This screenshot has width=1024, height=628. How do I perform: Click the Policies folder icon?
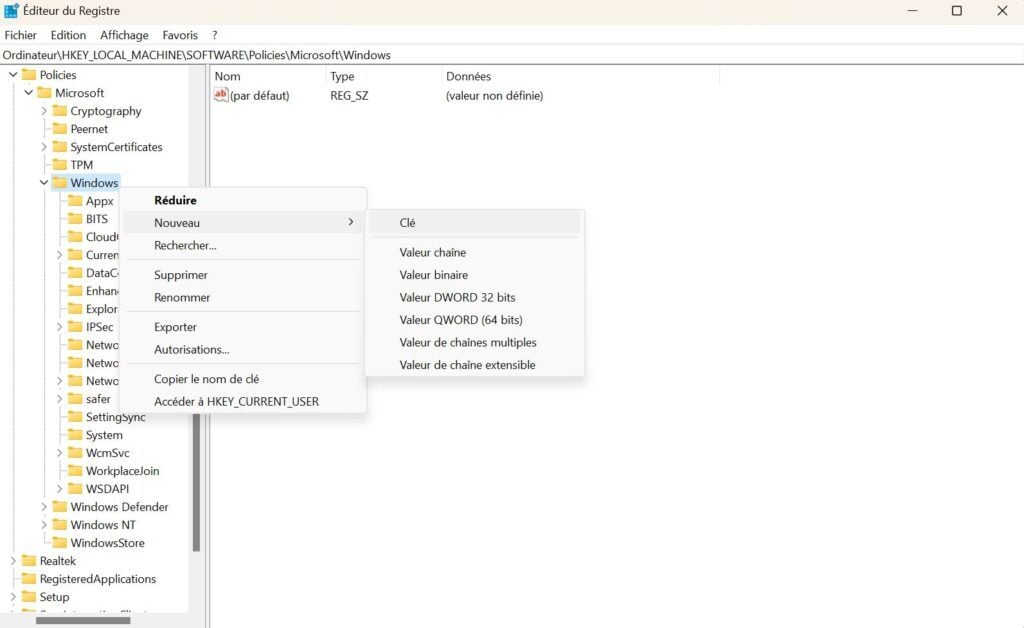click(29, 74)
